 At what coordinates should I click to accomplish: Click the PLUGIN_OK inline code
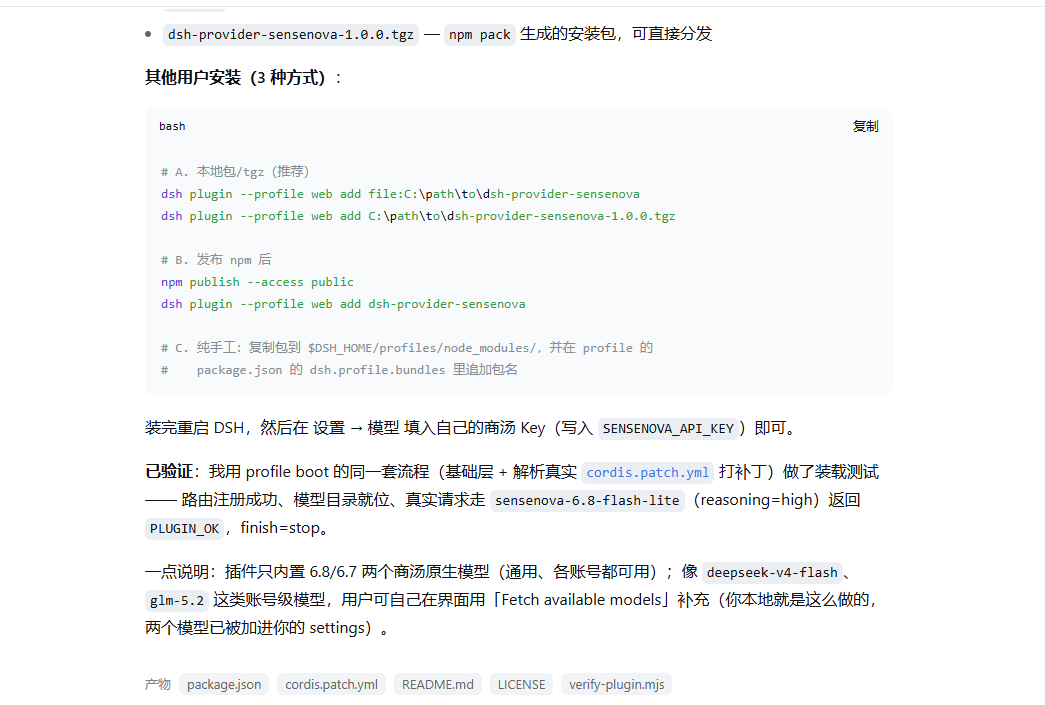point(185,528)
